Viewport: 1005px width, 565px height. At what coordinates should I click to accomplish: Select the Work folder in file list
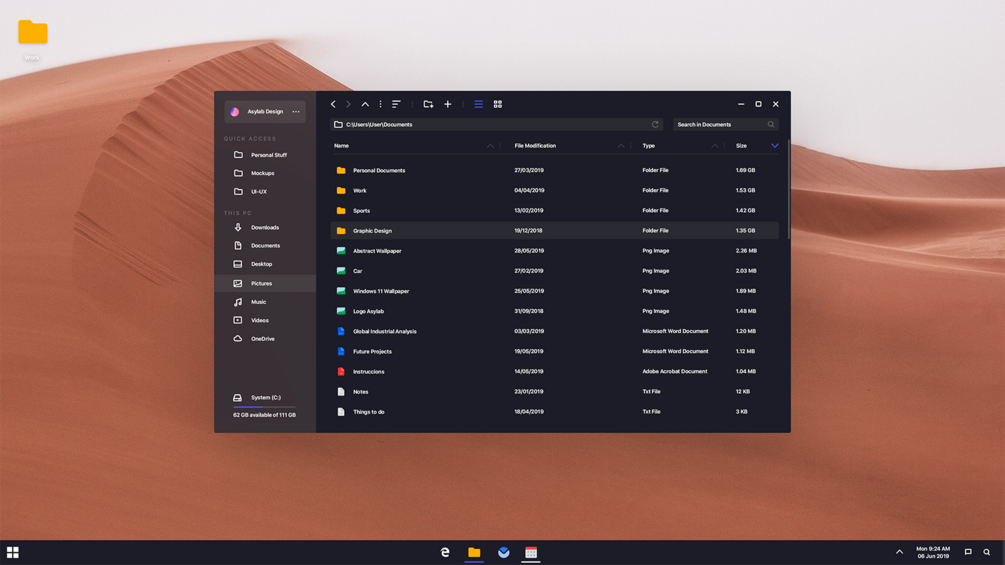point(554,190)
